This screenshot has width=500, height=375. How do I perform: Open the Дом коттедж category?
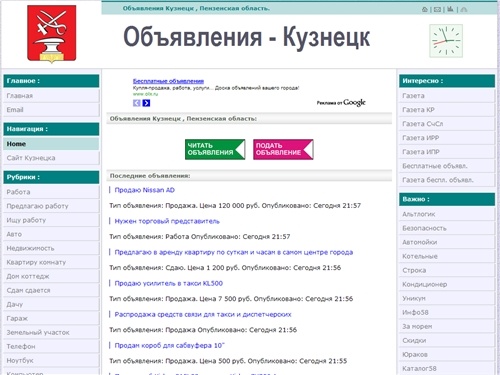pos(51,276)
